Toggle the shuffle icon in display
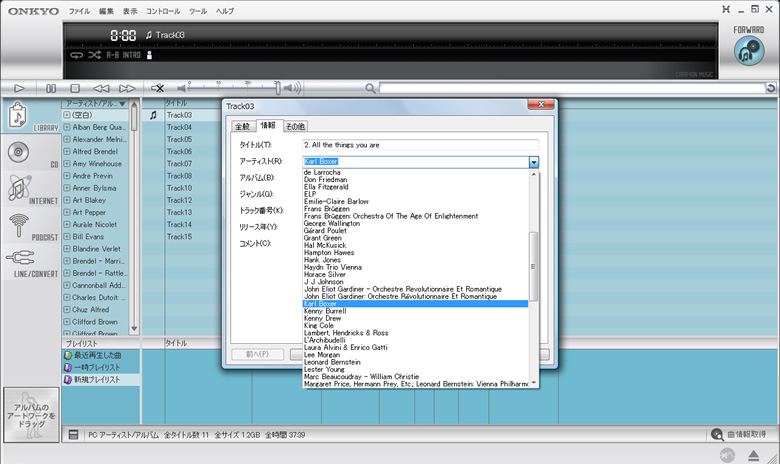This screenshot has height=464, width=780. (x=95, y=55)
